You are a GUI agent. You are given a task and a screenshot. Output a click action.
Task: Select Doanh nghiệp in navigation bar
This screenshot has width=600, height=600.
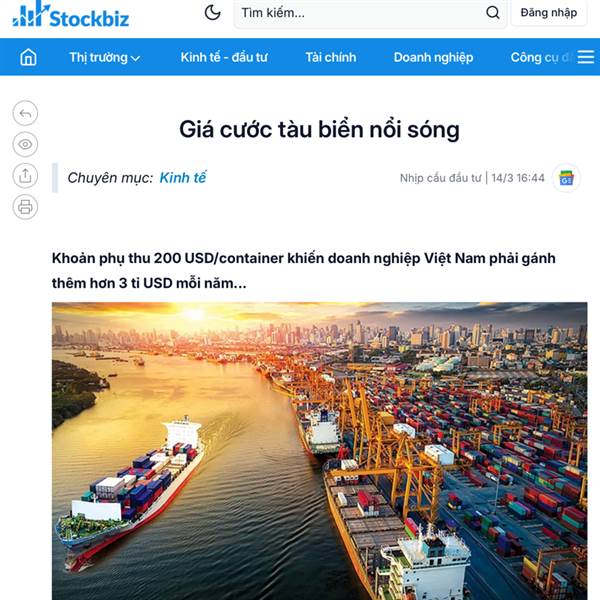pos(433,57)
